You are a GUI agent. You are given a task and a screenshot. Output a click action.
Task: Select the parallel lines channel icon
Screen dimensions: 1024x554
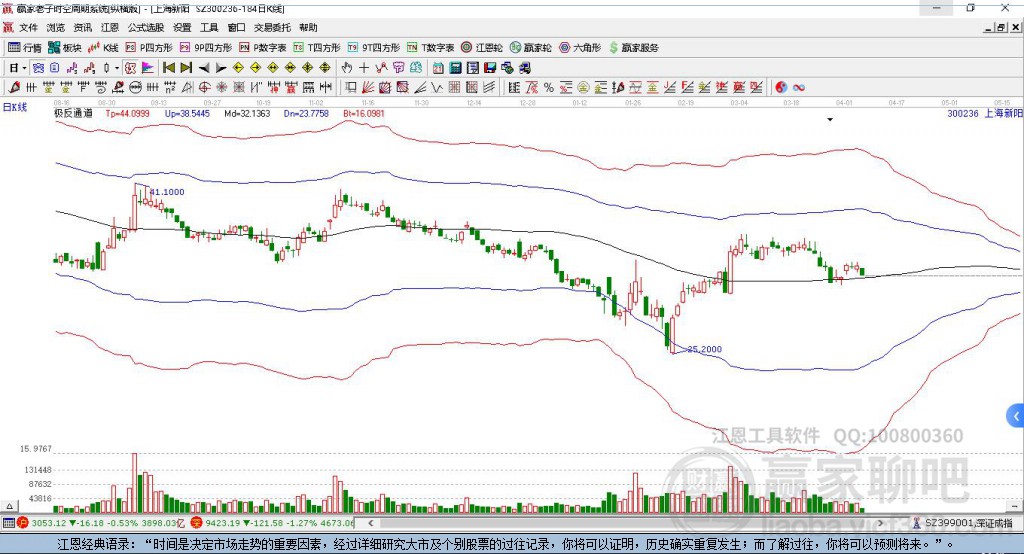pyautogui.click(x=489, y=88)
